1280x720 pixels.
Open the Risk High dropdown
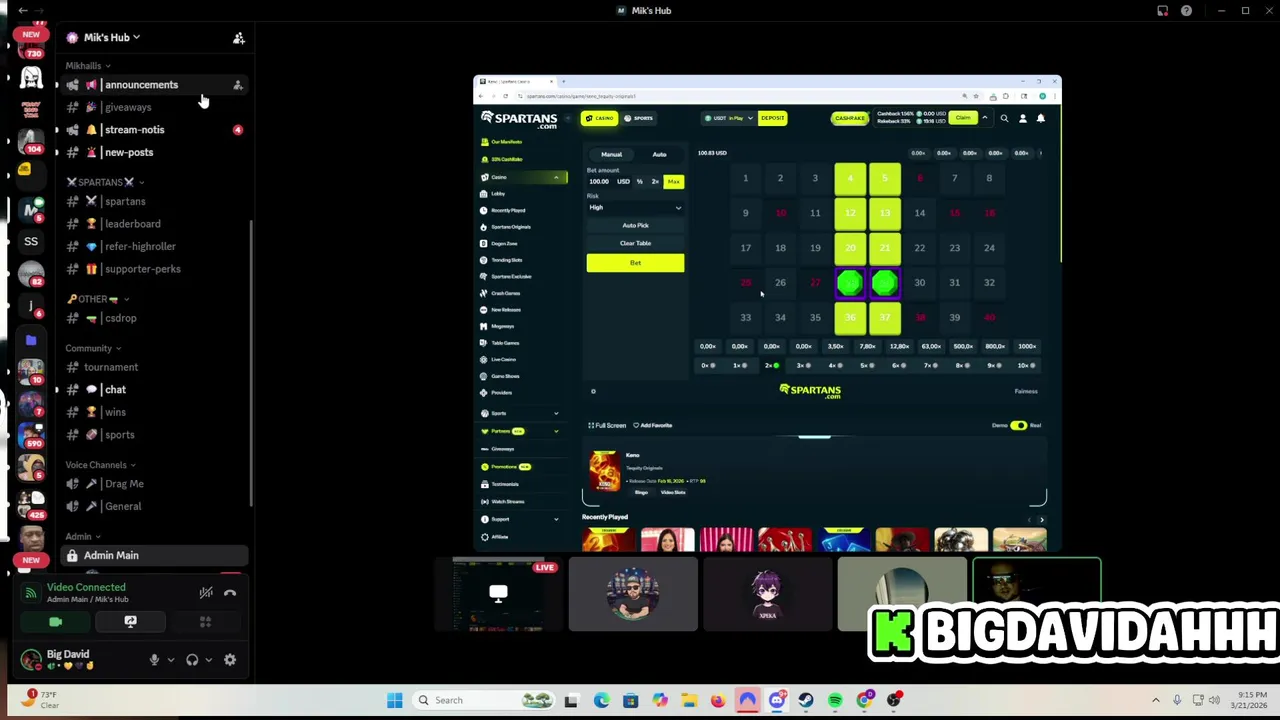[635, 208]
